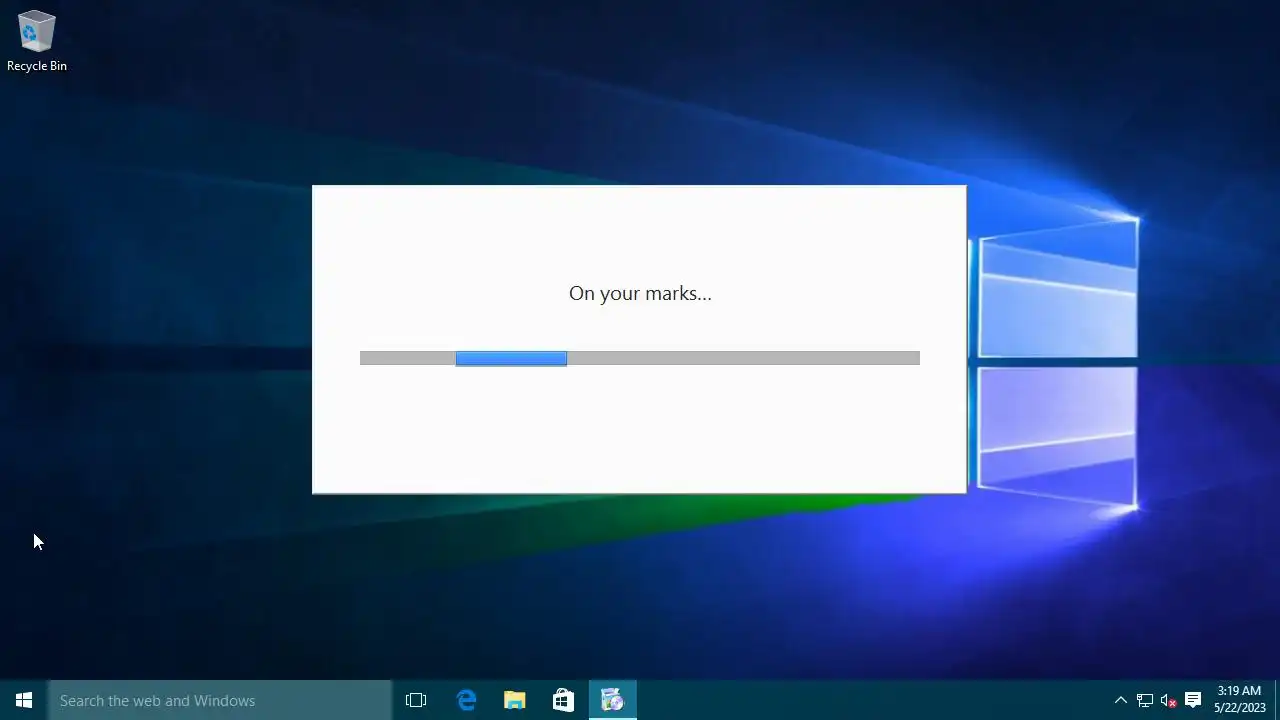Click the muted volume tray icon
This screenshot has height=720, width=1280.
1168,700
